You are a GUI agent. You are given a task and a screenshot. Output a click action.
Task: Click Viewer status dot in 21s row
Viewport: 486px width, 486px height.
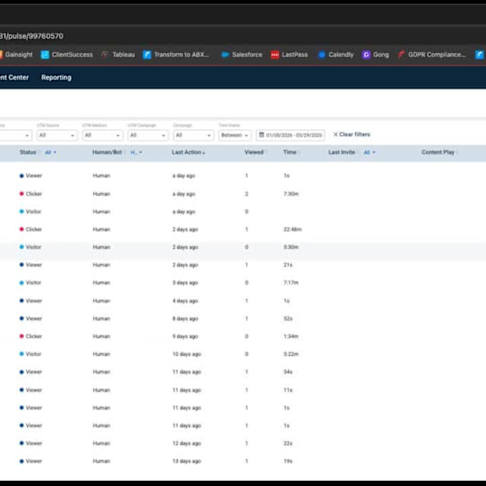pyautogui.click(x=22, y=265)
